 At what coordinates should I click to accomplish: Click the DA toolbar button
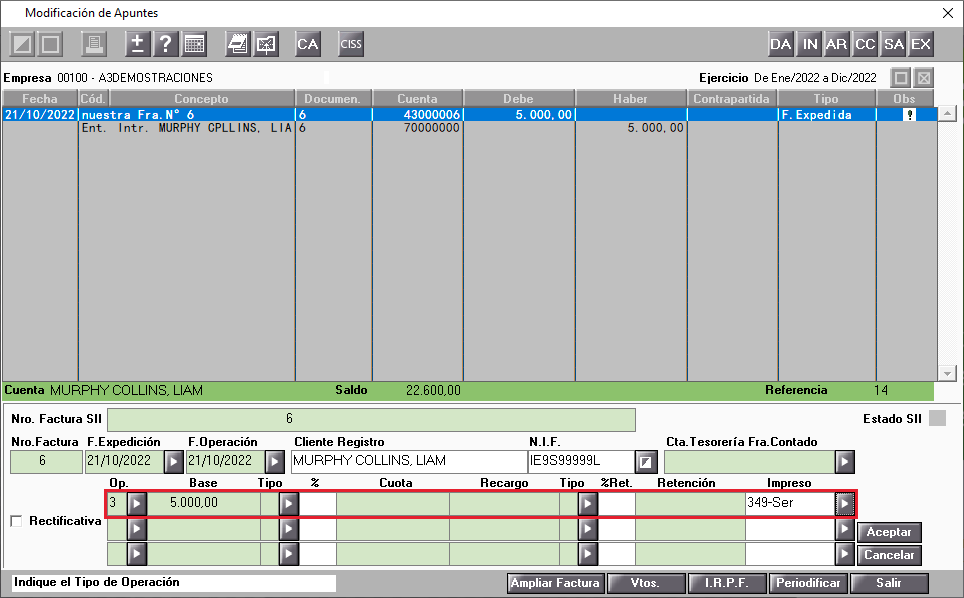pyautogui.click(x=780, y=44)
